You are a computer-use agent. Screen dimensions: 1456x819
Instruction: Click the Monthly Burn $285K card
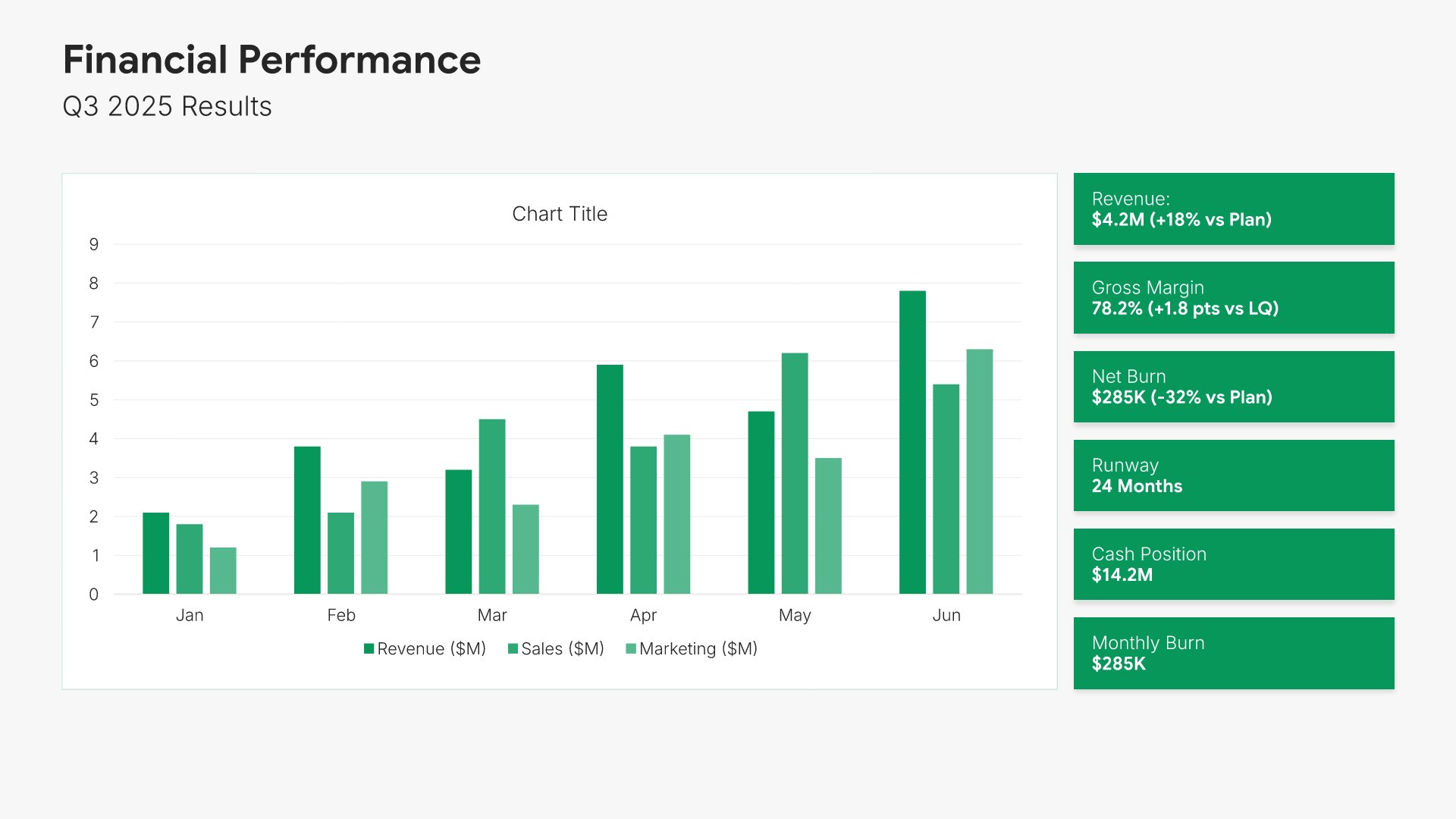1234,653
